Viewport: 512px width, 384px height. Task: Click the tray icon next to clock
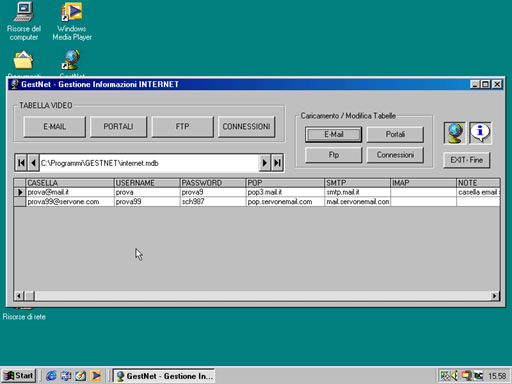tap(478, 376)
